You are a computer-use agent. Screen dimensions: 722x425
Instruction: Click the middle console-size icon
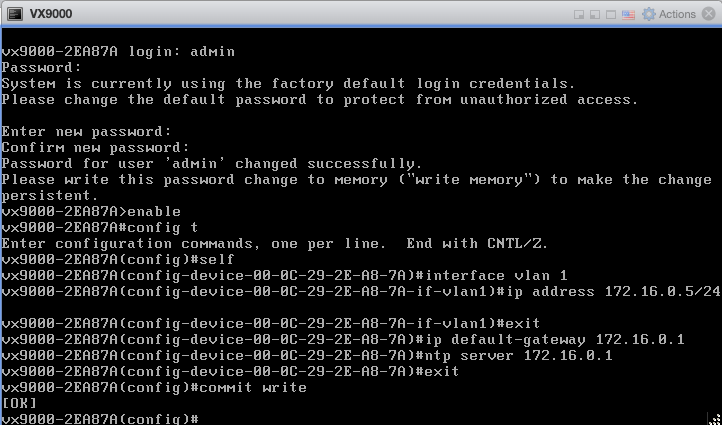(x=595, y=14)
